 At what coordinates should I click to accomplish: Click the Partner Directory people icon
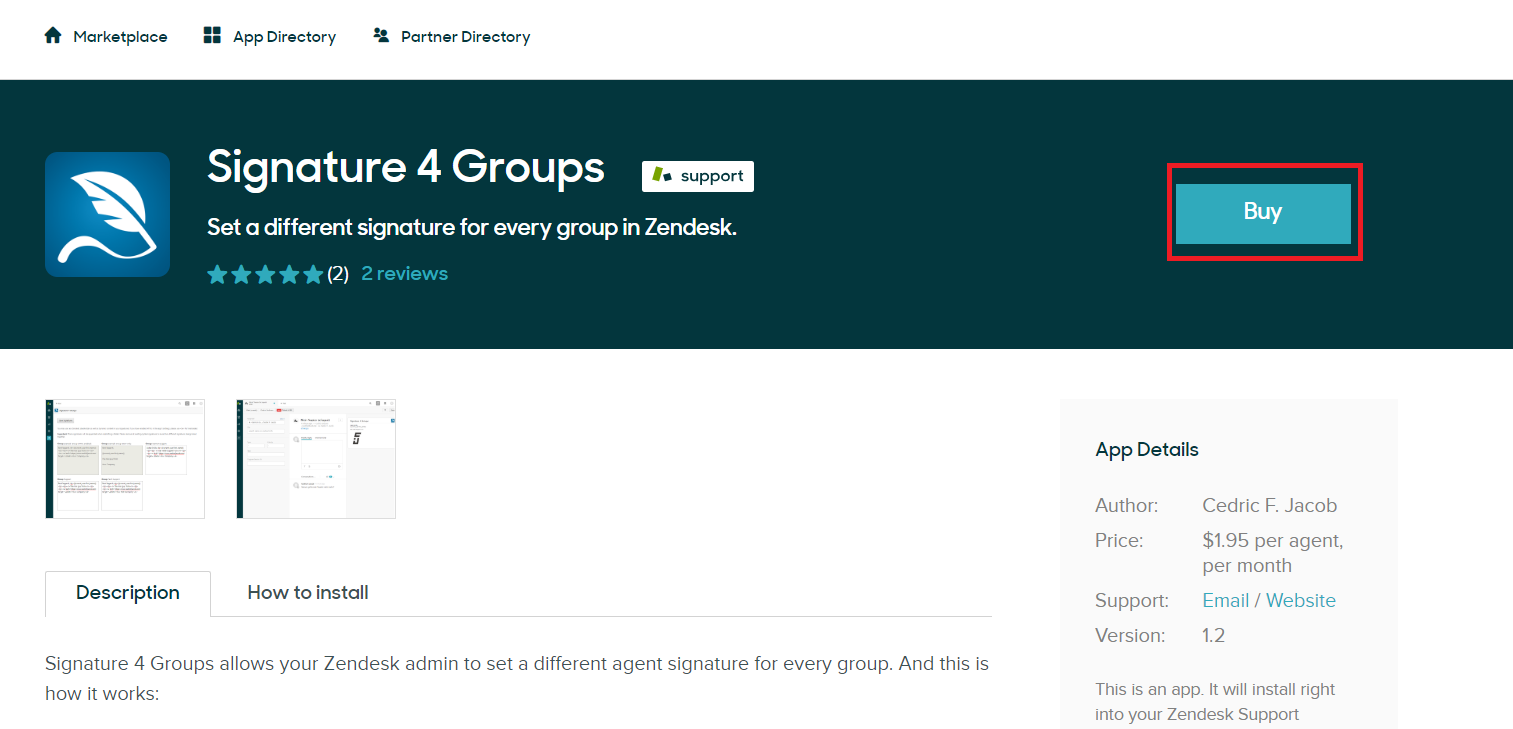[381, 36]
